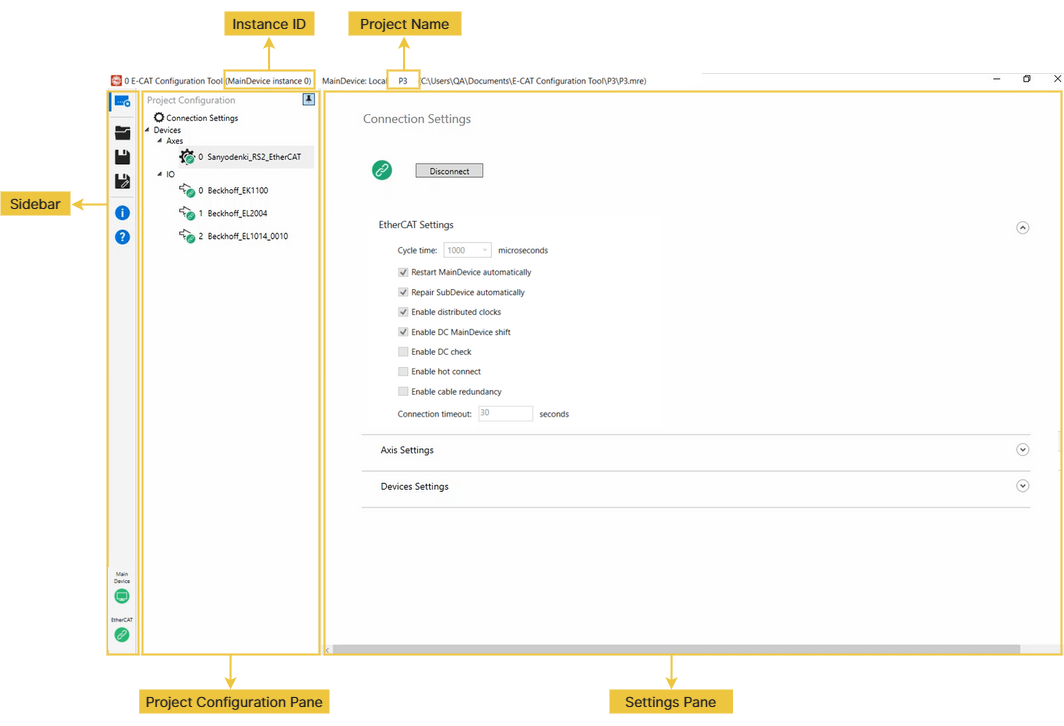Pin the Project Configuration pane

(309, 100)
